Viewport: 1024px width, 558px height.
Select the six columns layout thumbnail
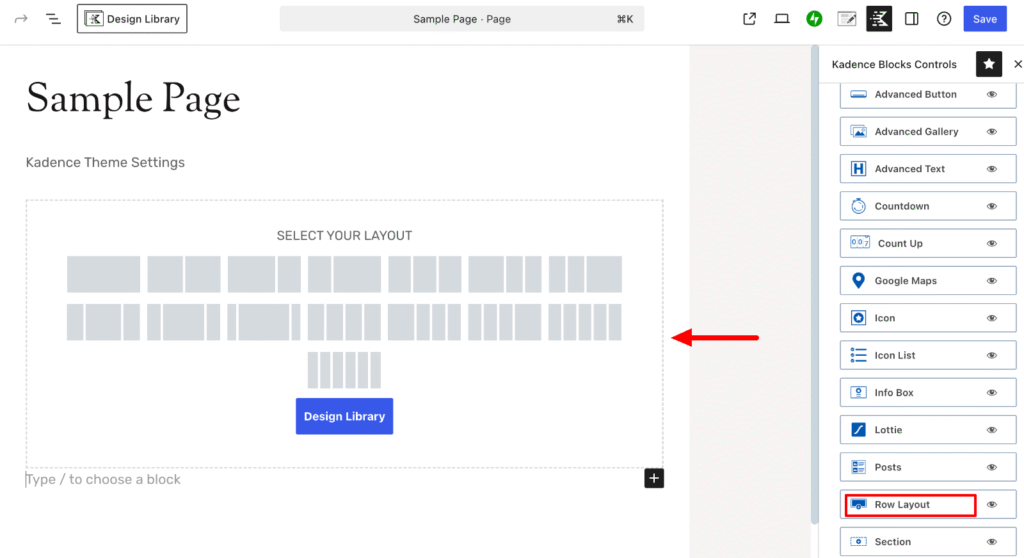pyautogui.click(x=344, y=370)
